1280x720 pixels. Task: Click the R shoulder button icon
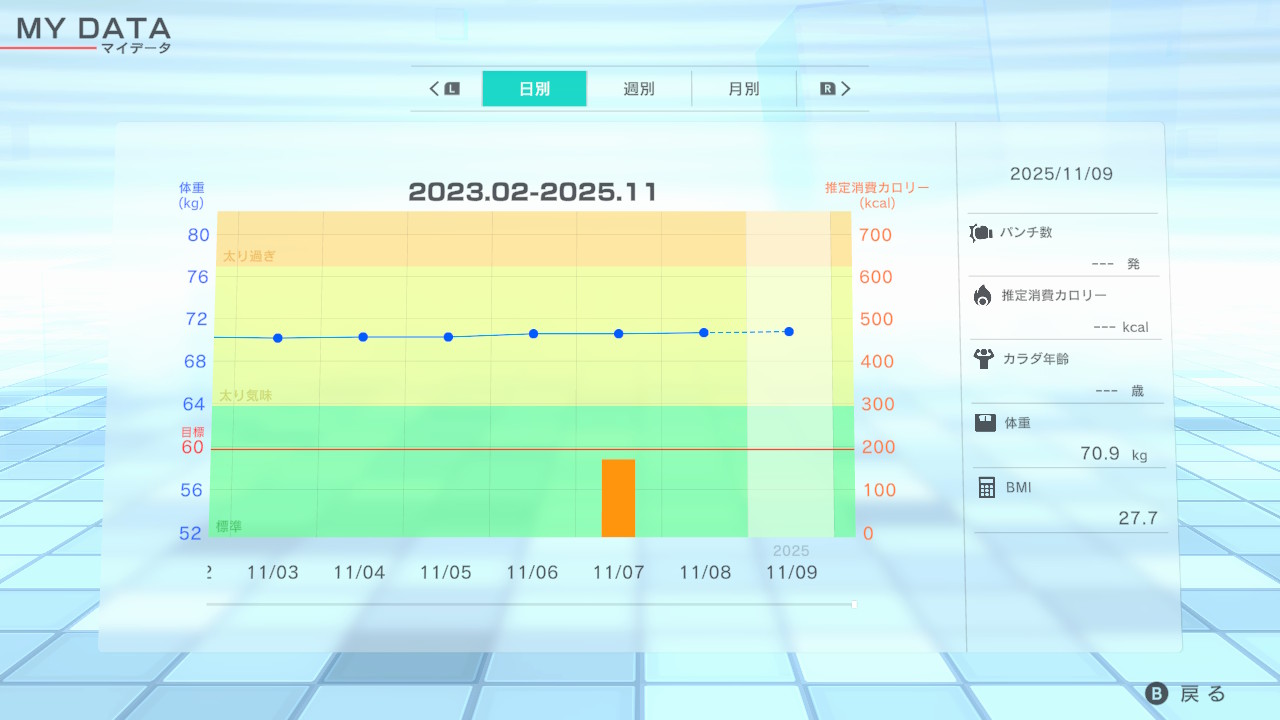827,89
